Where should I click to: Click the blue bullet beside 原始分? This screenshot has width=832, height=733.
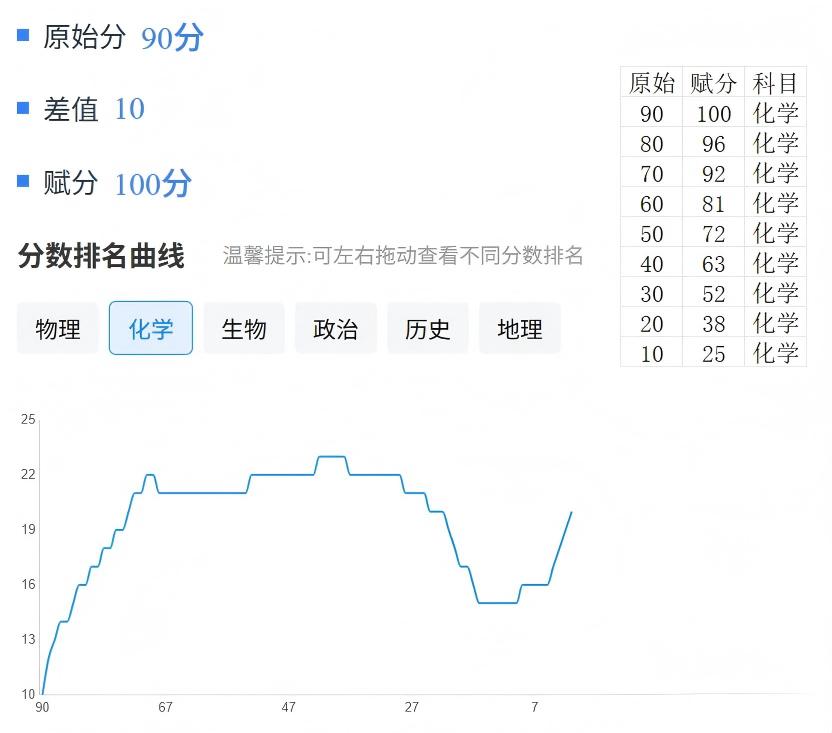(23, 36)
